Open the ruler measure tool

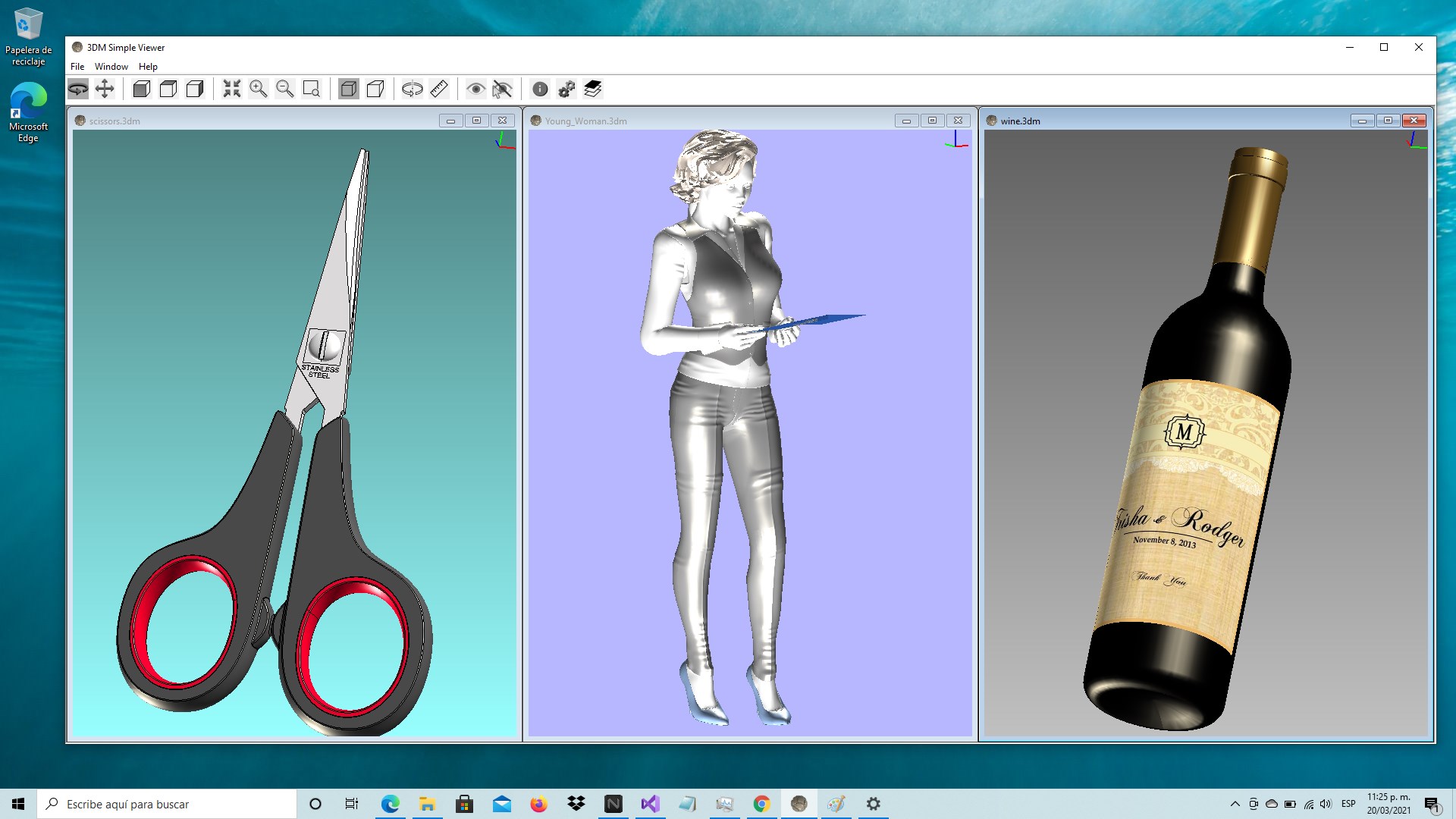click(x=439, y=89)
